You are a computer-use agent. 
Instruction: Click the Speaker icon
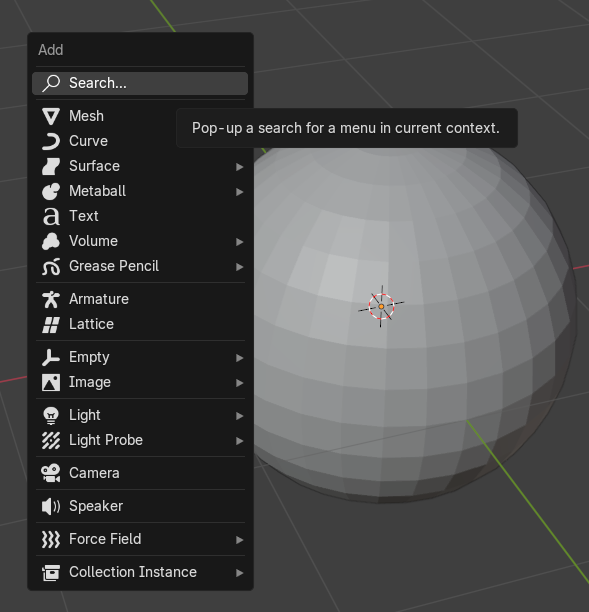click(51, 506)
